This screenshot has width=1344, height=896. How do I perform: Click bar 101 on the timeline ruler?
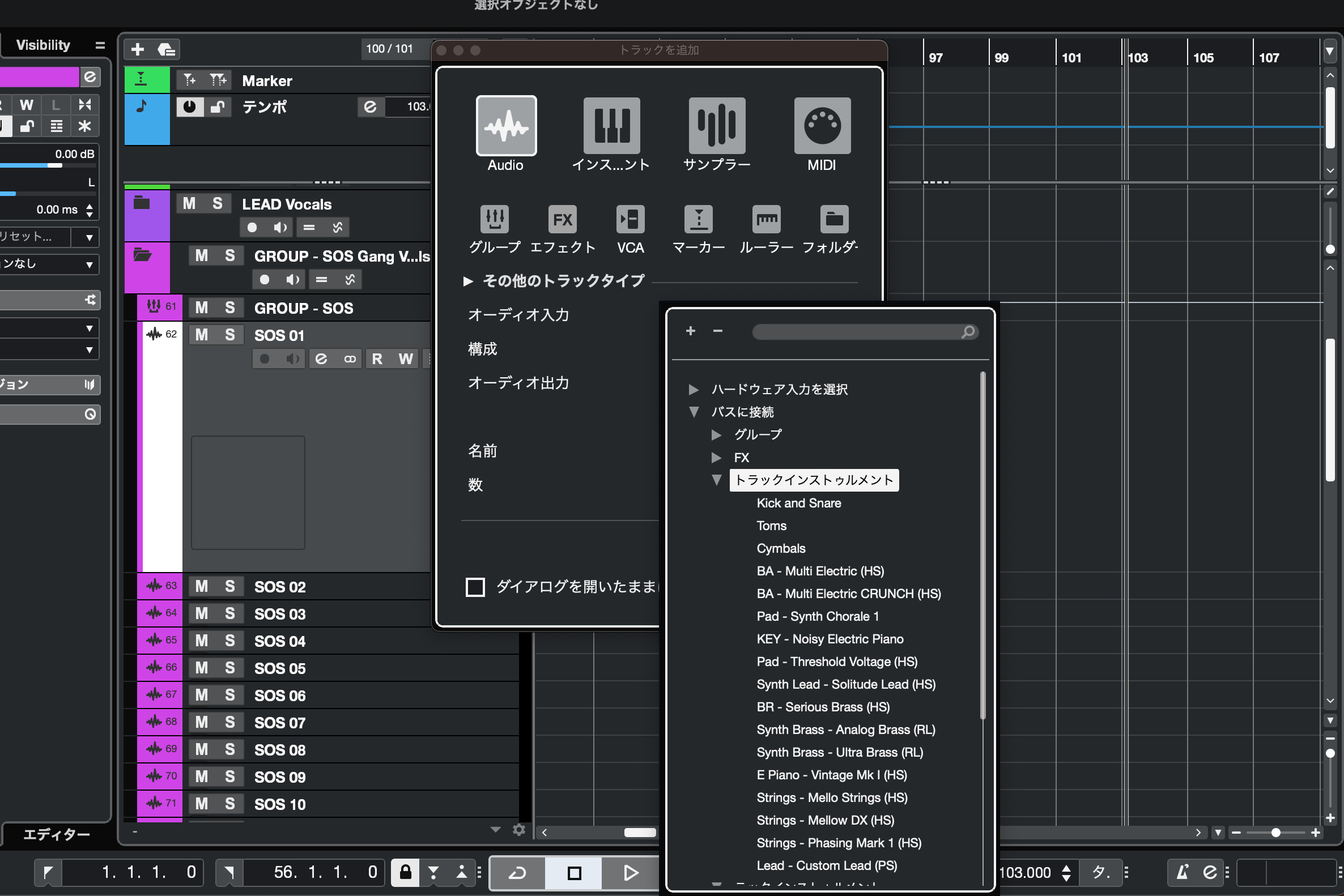pyautogui.click(x=1071, y=58)
